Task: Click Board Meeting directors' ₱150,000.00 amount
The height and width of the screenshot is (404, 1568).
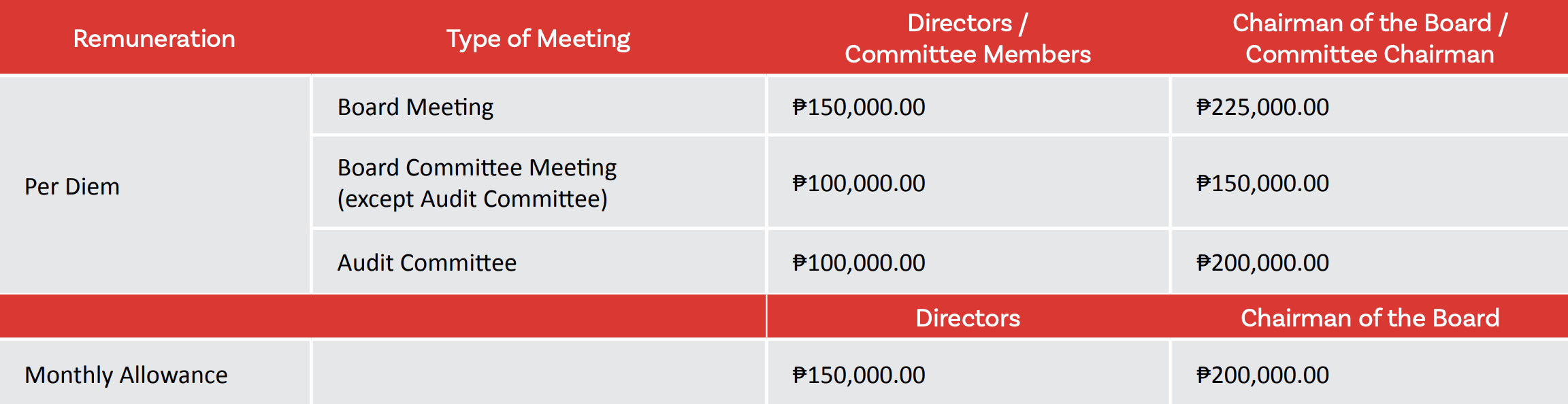Action: pos(858,107)
